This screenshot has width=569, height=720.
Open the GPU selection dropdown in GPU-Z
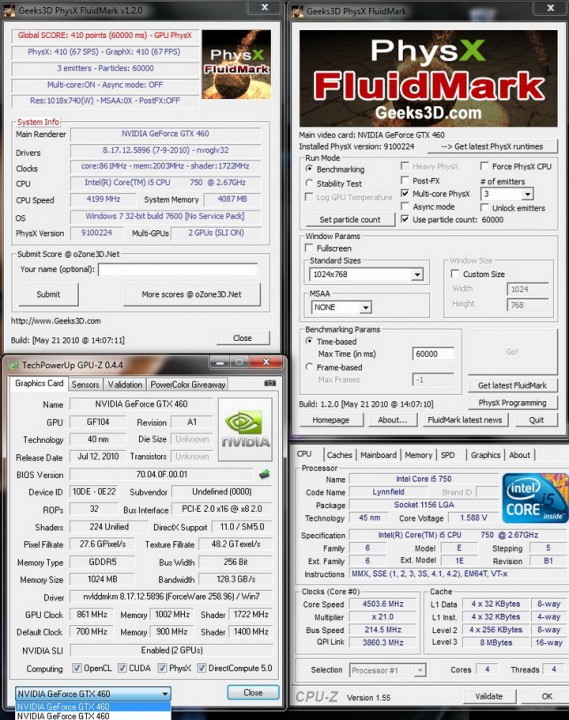93,693
